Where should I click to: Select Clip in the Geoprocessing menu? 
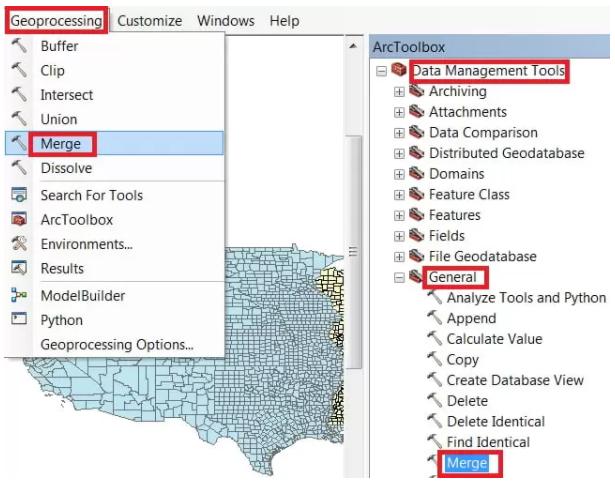tap(115, 70)
